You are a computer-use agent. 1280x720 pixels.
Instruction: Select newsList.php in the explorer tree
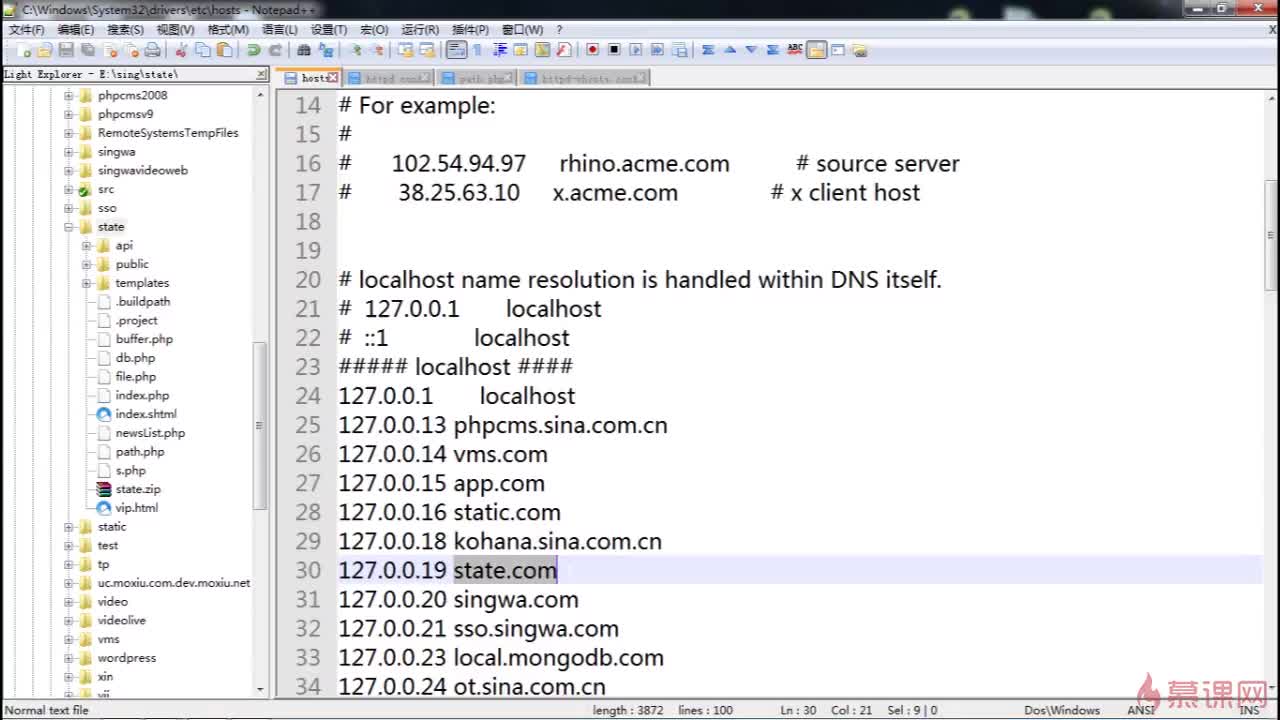[x=150, y=433]
